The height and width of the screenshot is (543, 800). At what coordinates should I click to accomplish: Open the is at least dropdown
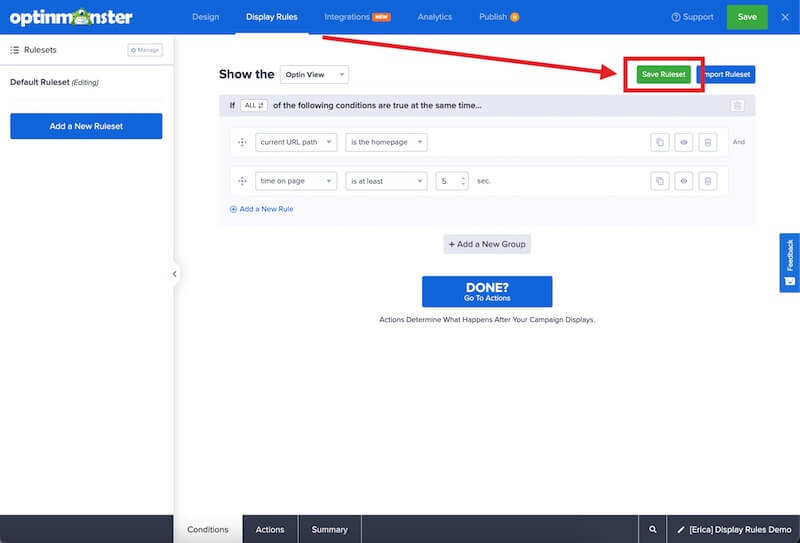(x=386, y=181)
